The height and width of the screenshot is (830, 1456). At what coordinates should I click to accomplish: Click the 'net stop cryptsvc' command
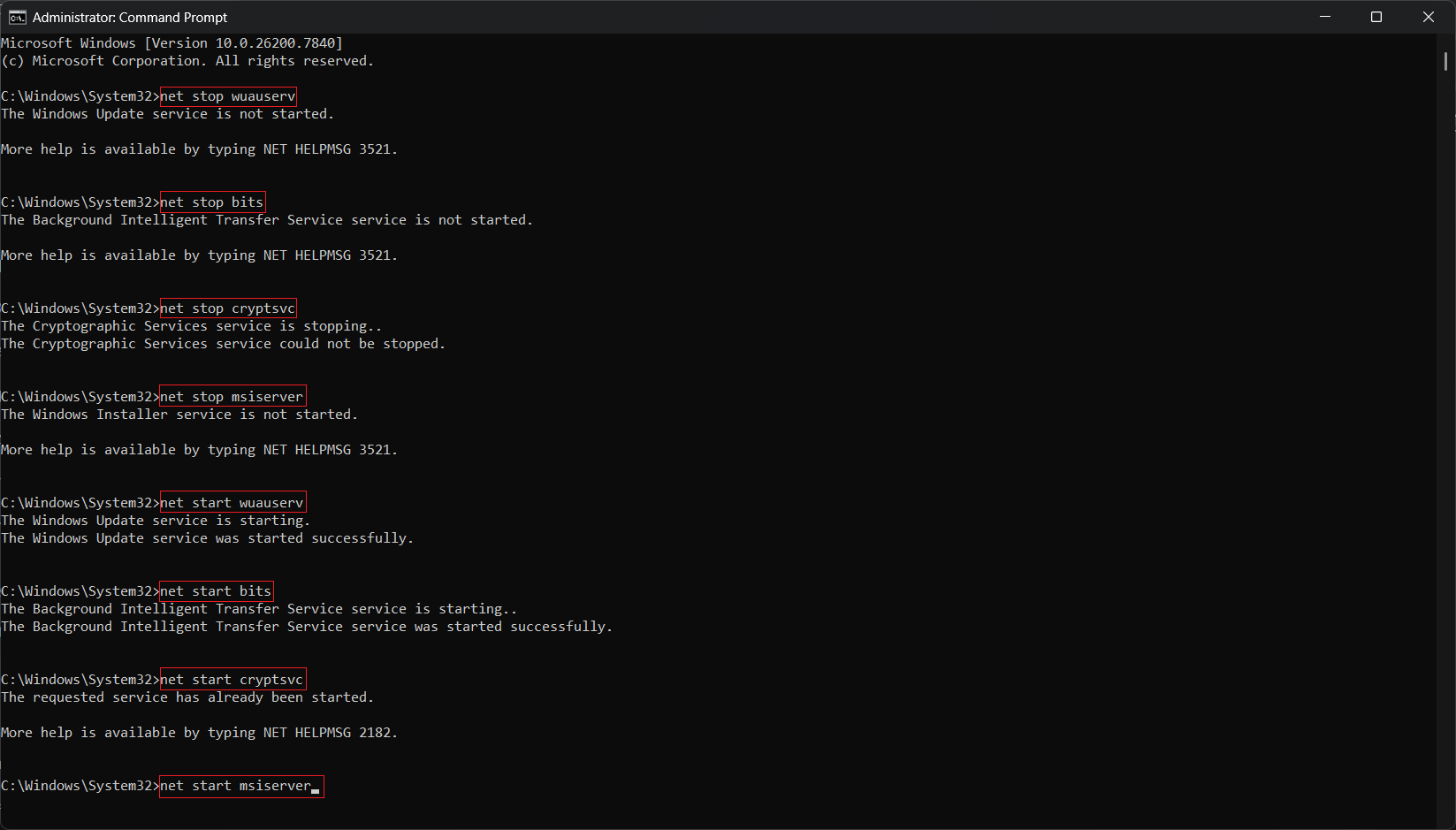tap(228, 308)
